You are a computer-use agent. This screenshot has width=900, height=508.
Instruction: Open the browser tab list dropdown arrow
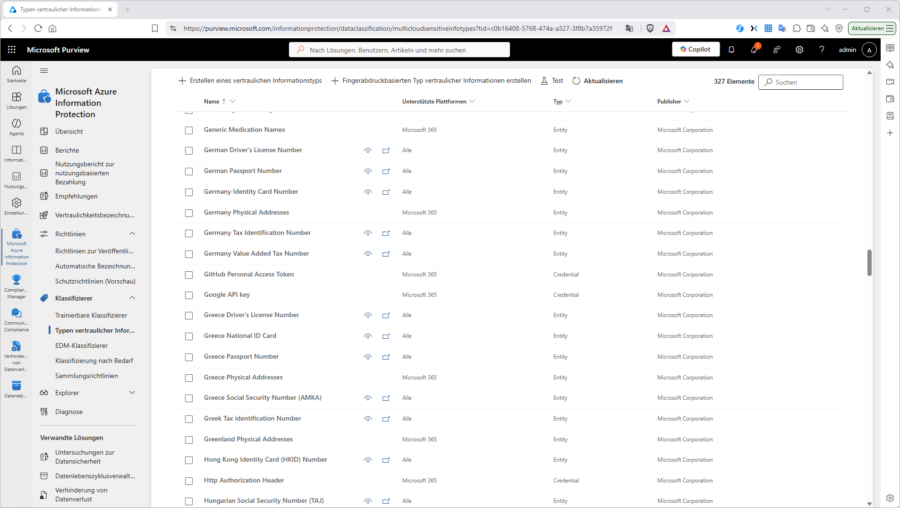828,9
